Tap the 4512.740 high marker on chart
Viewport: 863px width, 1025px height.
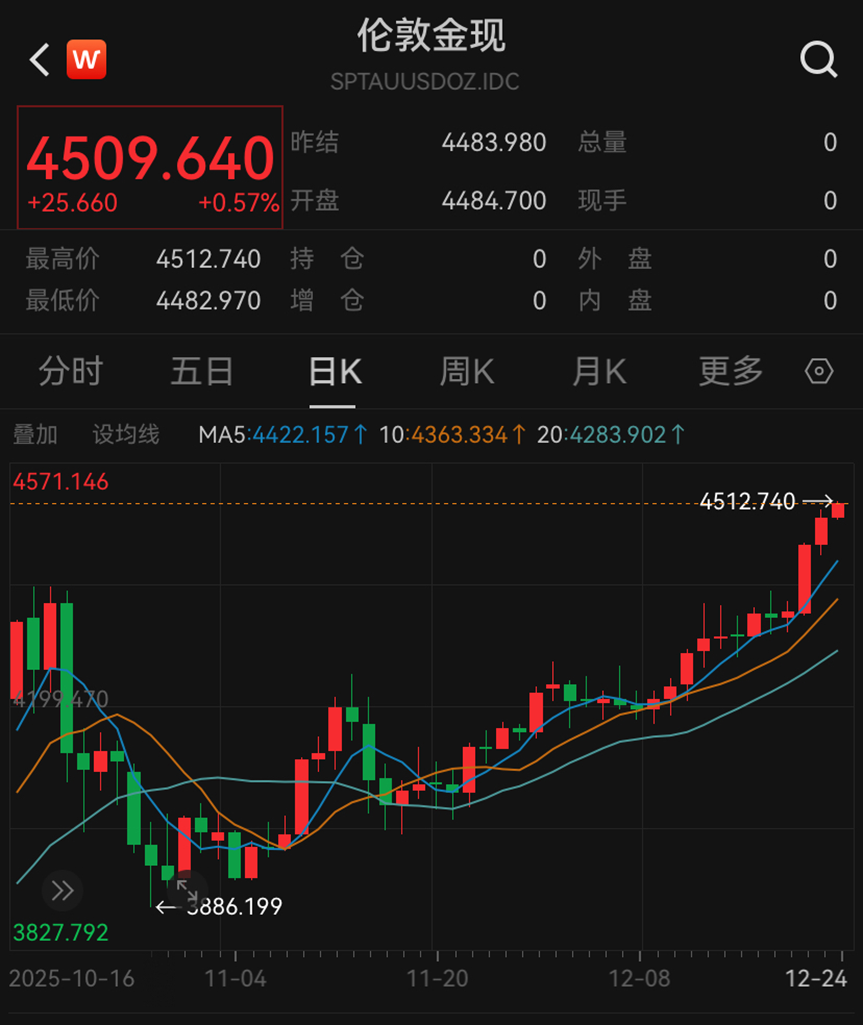coord(747,501)
